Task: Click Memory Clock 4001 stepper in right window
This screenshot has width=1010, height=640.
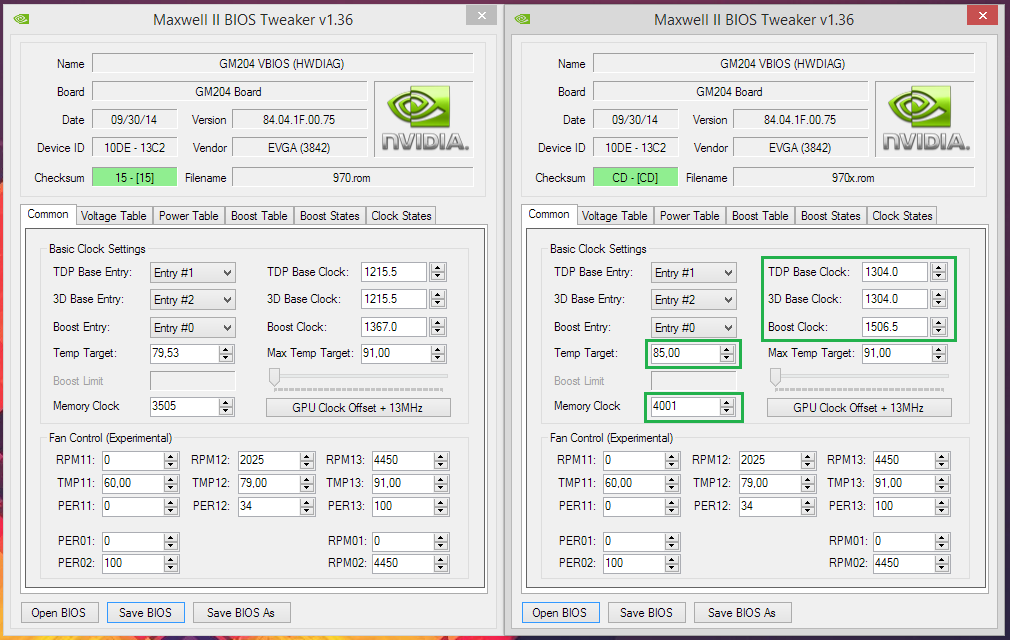Action: coord(727,406)
